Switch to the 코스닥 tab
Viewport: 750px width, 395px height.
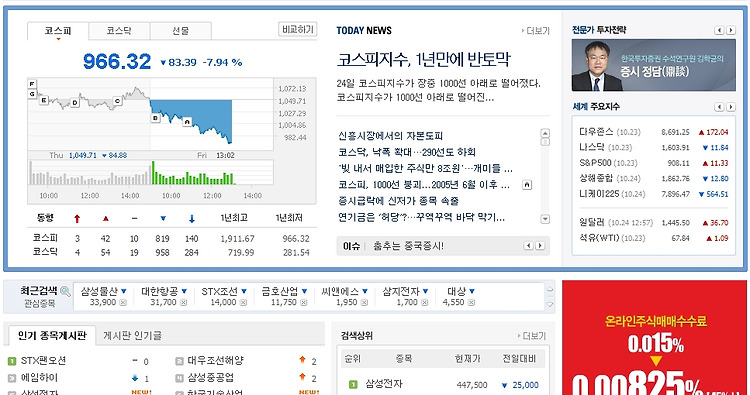pyautogui.click(x=119, y=31)
